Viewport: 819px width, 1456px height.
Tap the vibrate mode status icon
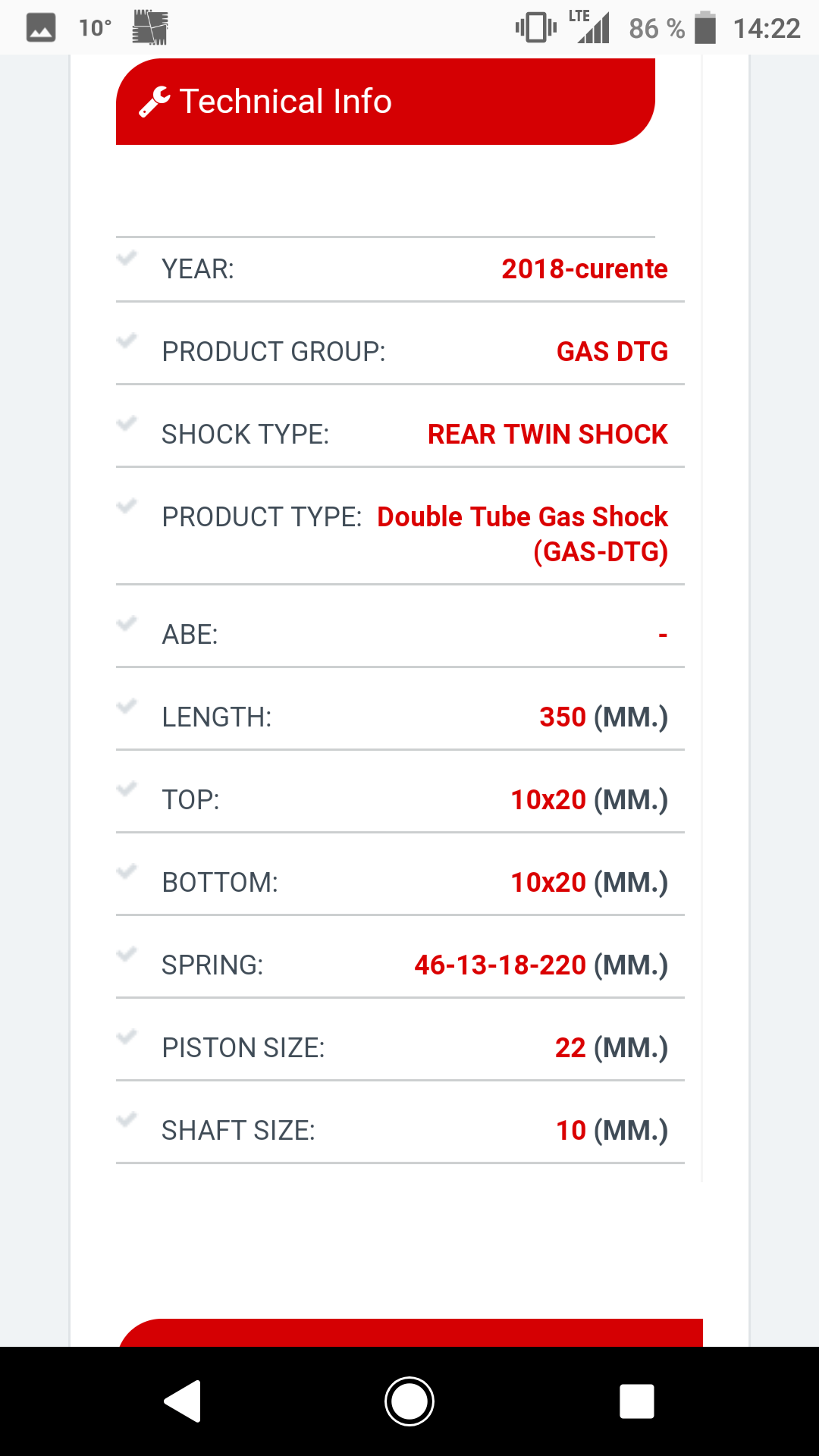click(535, 28)
